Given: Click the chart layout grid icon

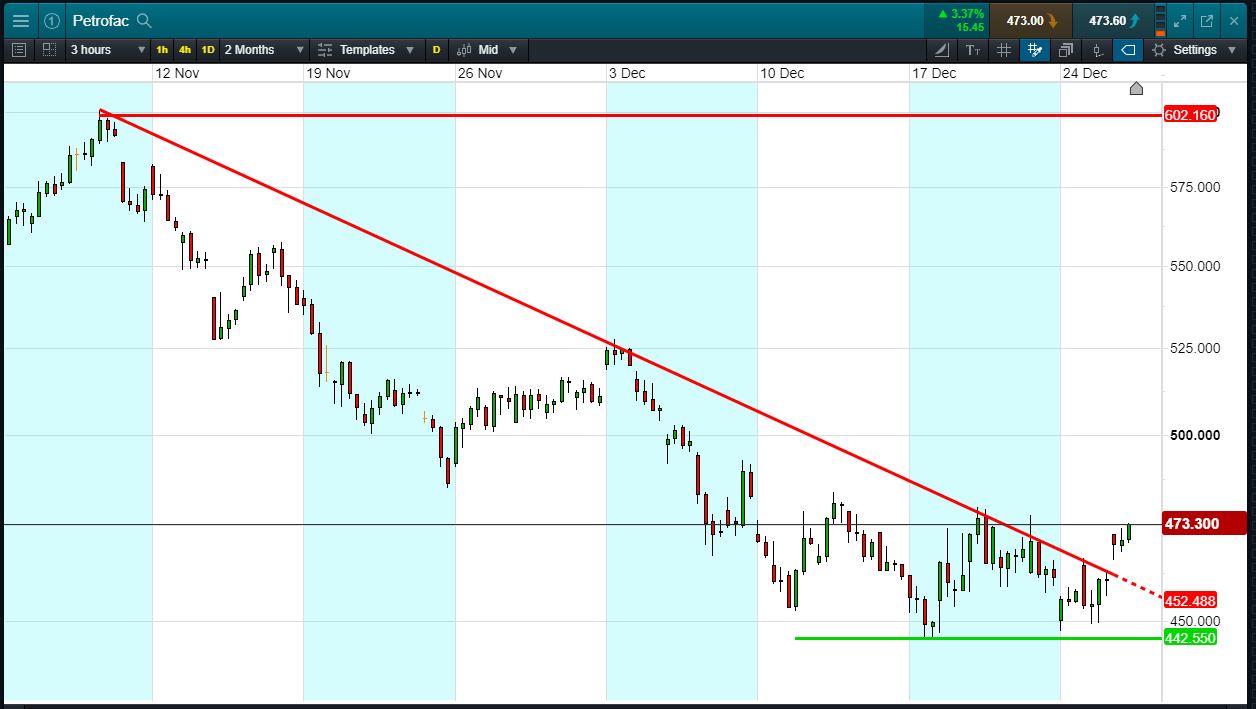Looking at the screenshot, I should pos(49,49).
